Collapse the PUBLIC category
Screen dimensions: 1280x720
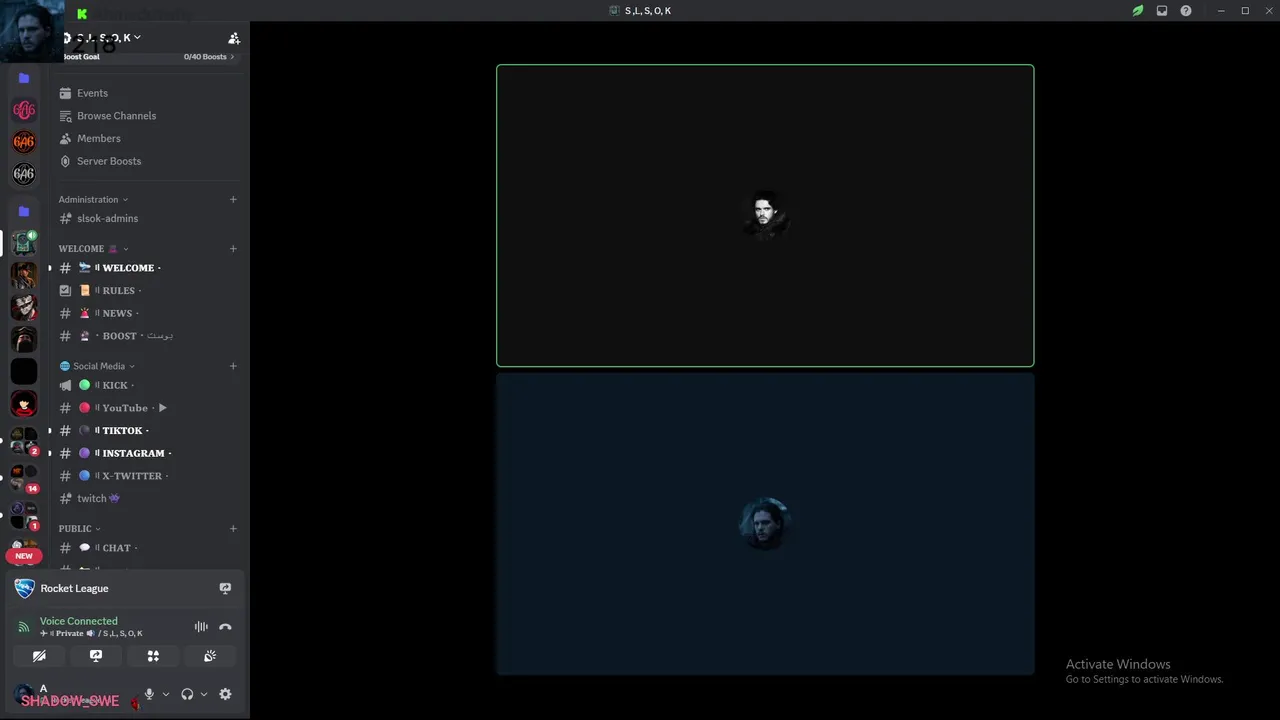[x=79, y=528]
